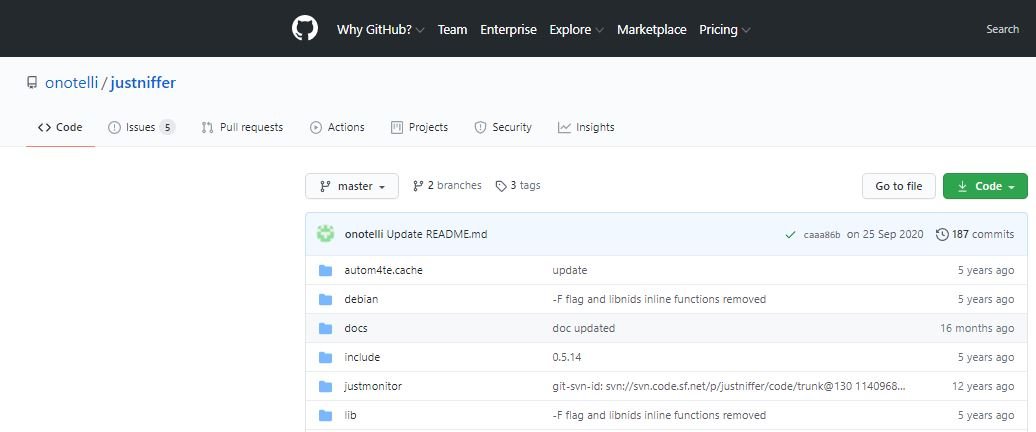Open the 'doc updated' commit message
This screenshot has width=1036, height=432.
click(x=583, y=328)
